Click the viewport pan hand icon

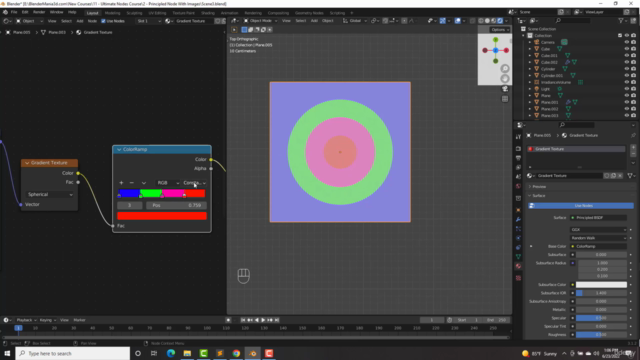click(x=505, y=78)
